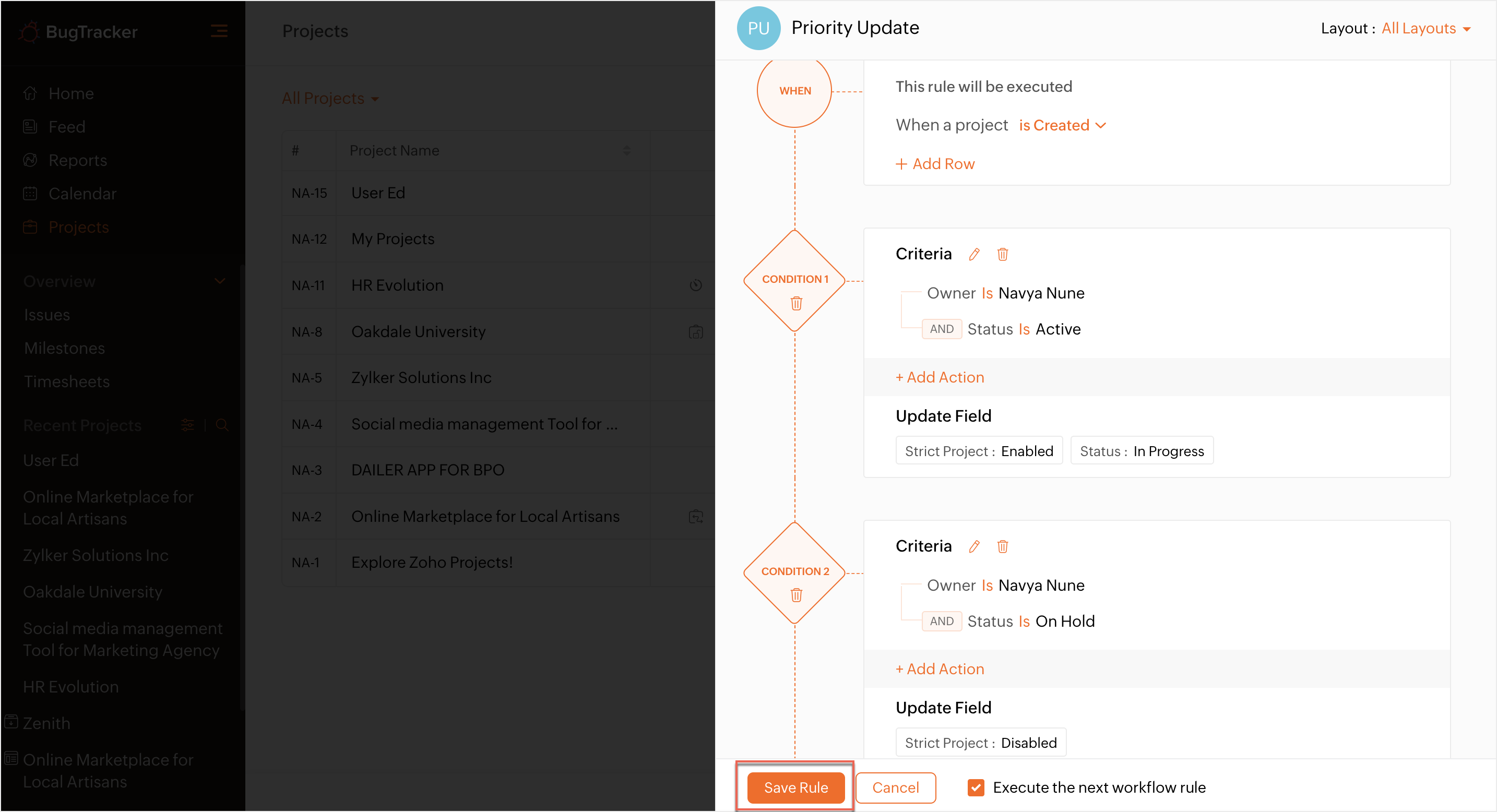1497x812 pixels.
Task: Click Add Action under Condition 1
Action: [940, 377]
